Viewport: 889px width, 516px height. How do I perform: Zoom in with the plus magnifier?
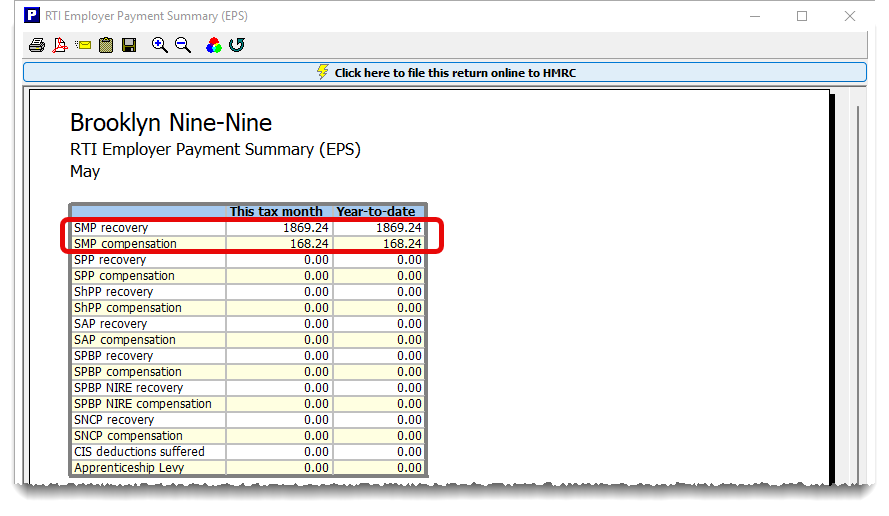pyautogui.click(x=159, y=45)
